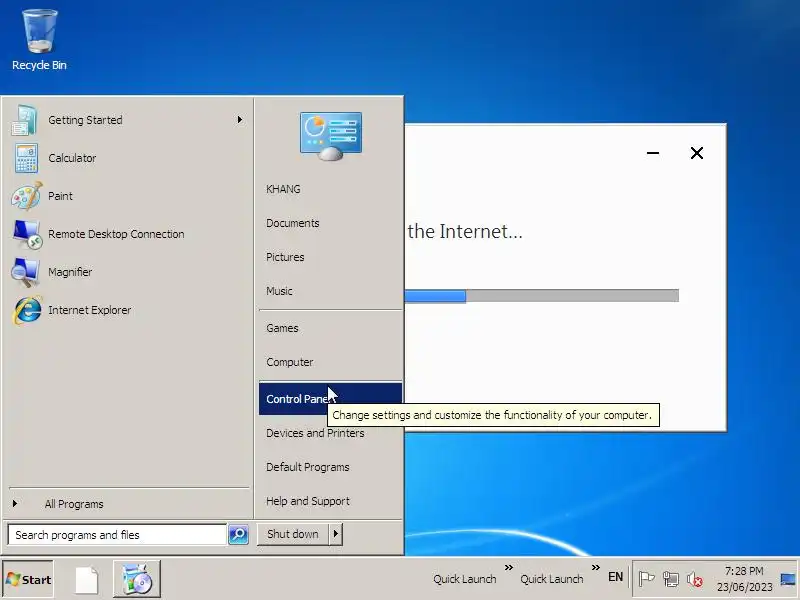This screenshot has height=600, width=800.
Task: Focus the Search programs and files field
Action: pyautogui.click(x=117, y=535)
